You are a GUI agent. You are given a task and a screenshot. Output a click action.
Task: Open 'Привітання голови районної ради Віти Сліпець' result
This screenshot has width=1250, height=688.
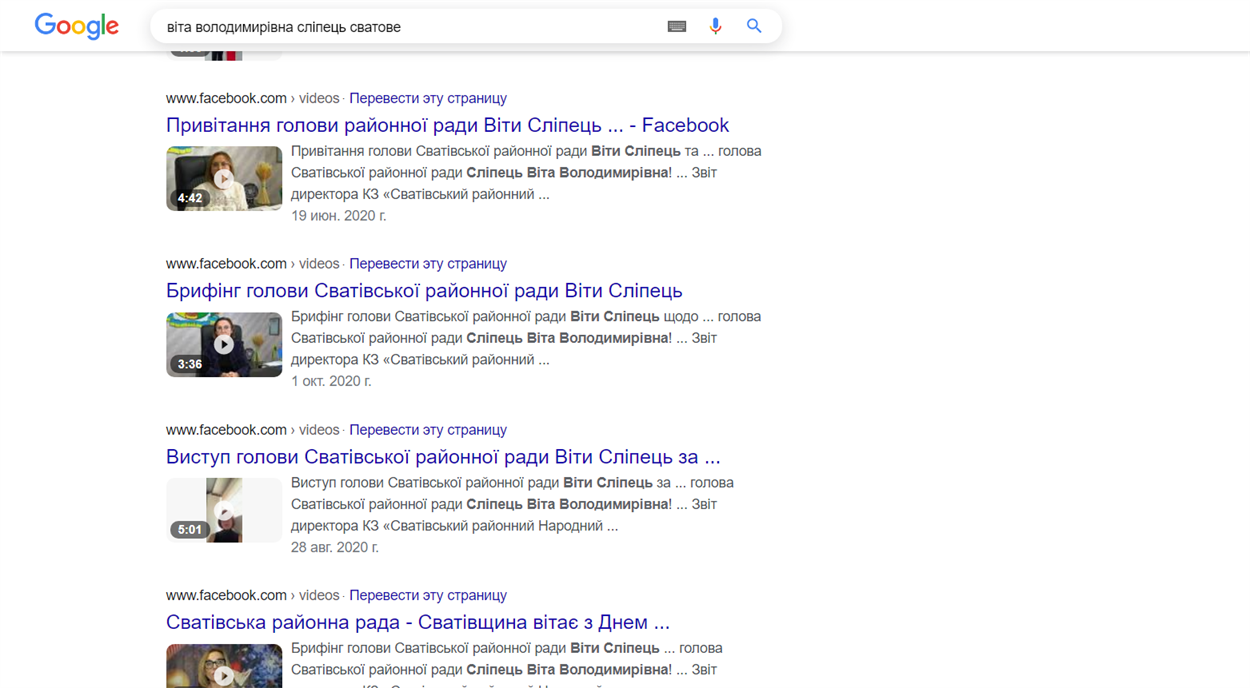448,125
